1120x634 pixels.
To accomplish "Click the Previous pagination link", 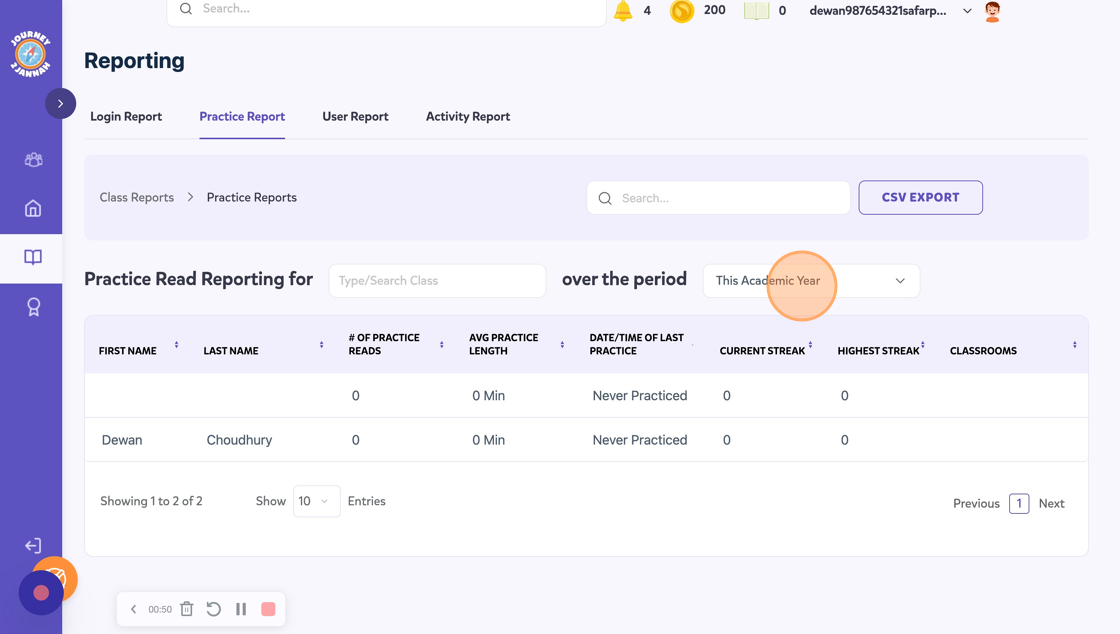I will (x=976, y=503).
